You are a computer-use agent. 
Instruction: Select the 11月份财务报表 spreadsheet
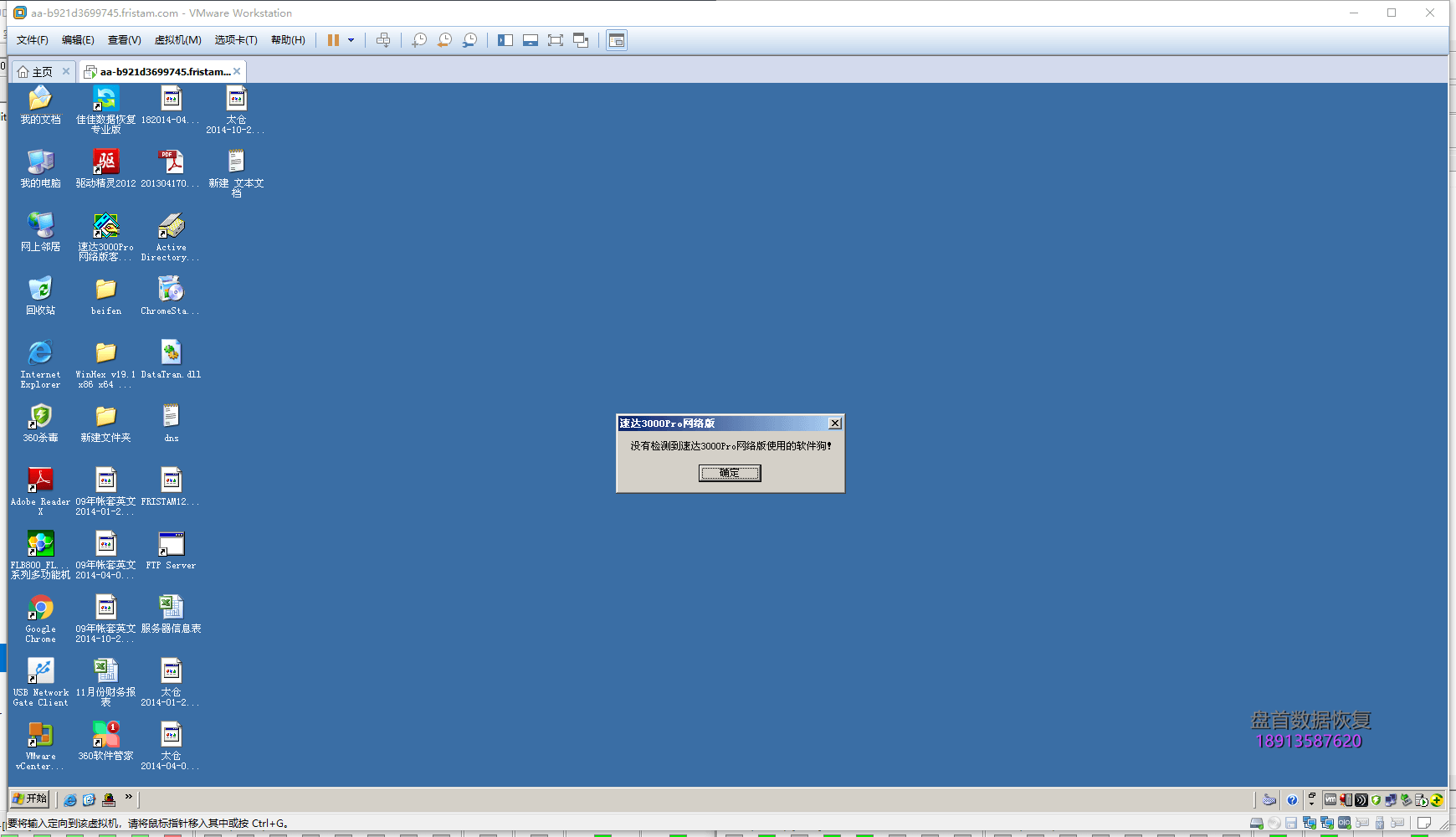point(105,682)
